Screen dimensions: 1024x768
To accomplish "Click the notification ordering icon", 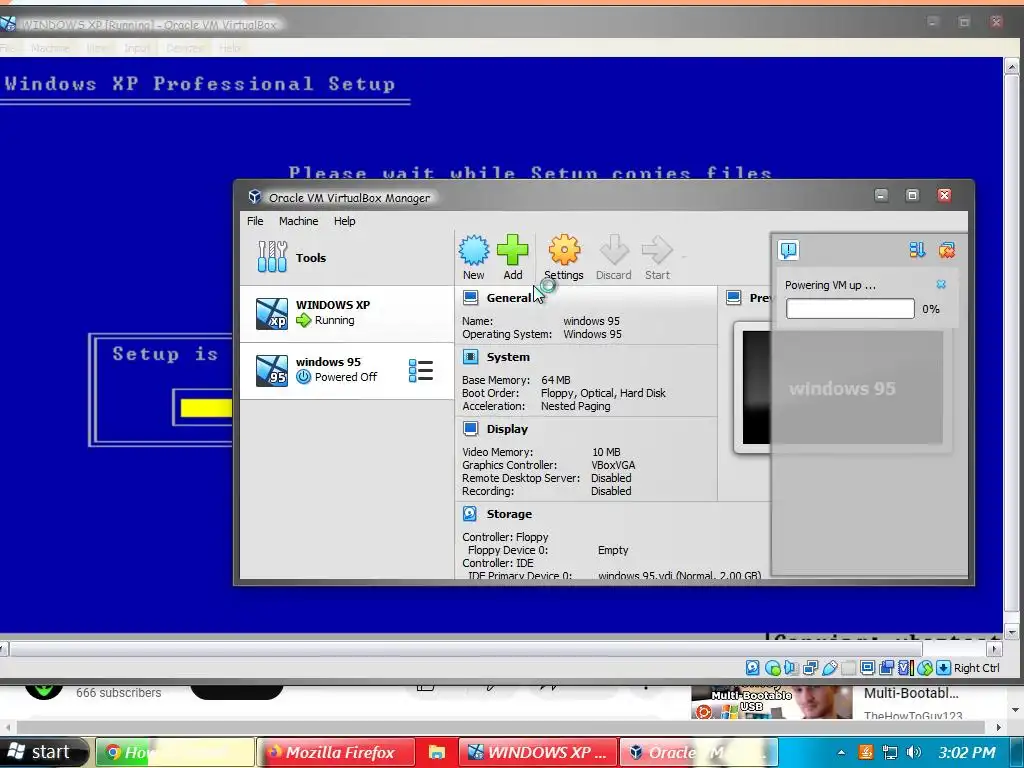I will pyautogui.click(x=917, y=250).
